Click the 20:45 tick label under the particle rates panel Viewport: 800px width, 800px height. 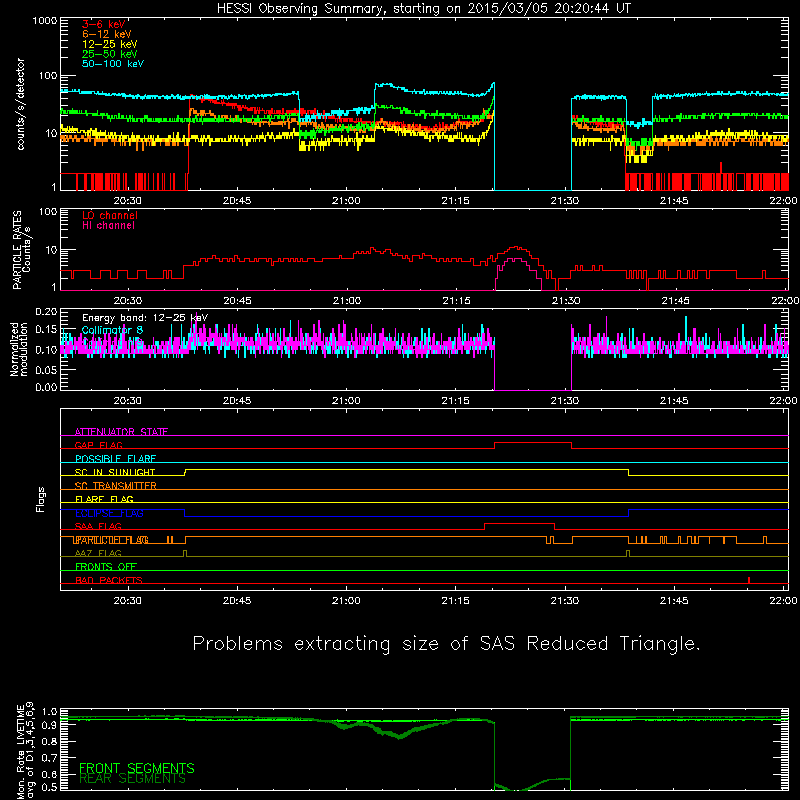pos(237,301)
